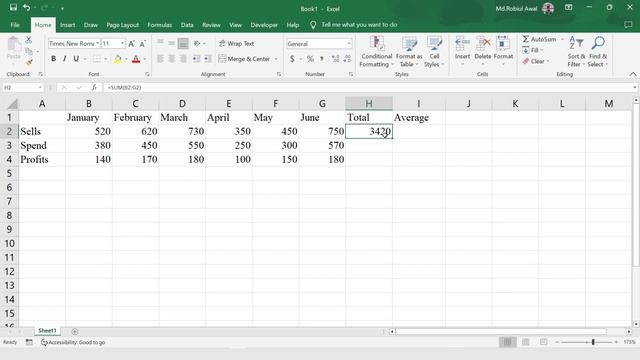Image resolution: width=640 pixels, height=360 pixels.
Task: Align text right
Action: 183,59
